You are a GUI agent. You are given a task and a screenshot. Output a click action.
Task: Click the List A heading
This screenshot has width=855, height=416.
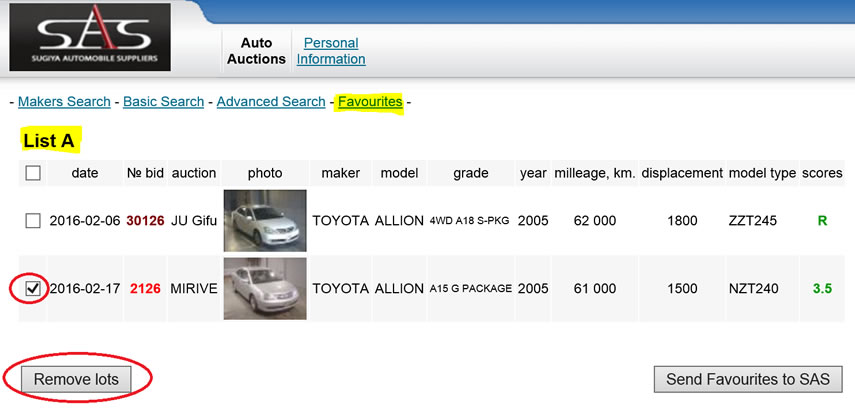click(48, 141)
